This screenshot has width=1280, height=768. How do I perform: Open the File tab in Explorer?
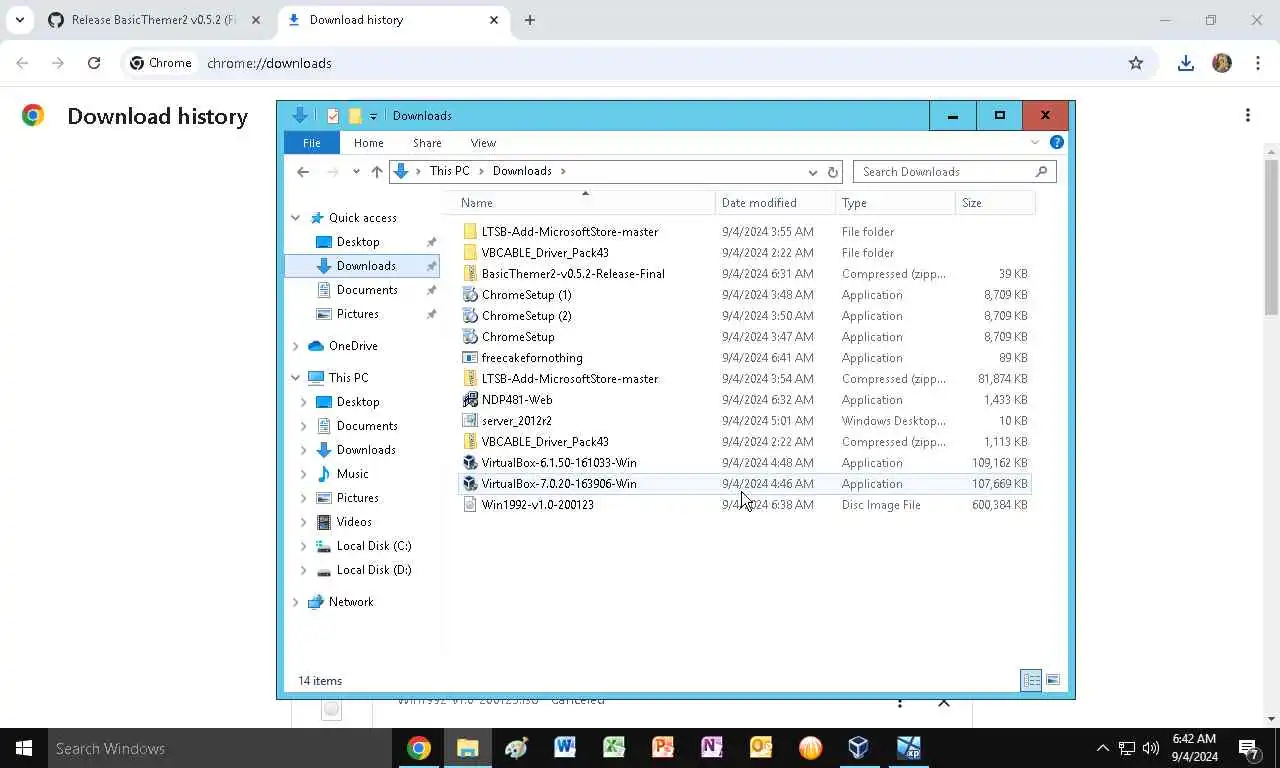click(x=312, y=143)
